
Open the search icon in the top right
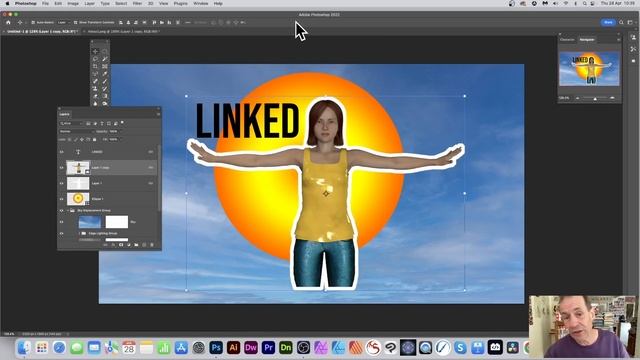pyautogui.click(x=621, y=22)
